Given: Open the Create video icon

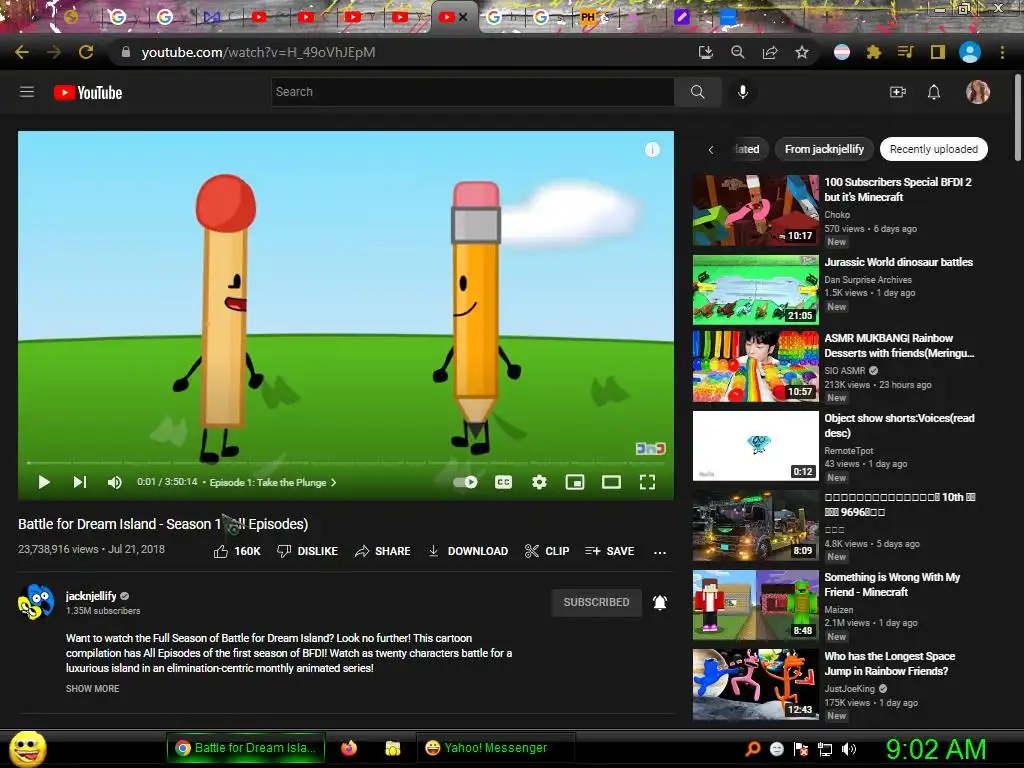Looking at the screenshot, I should (x=898, y=92).
